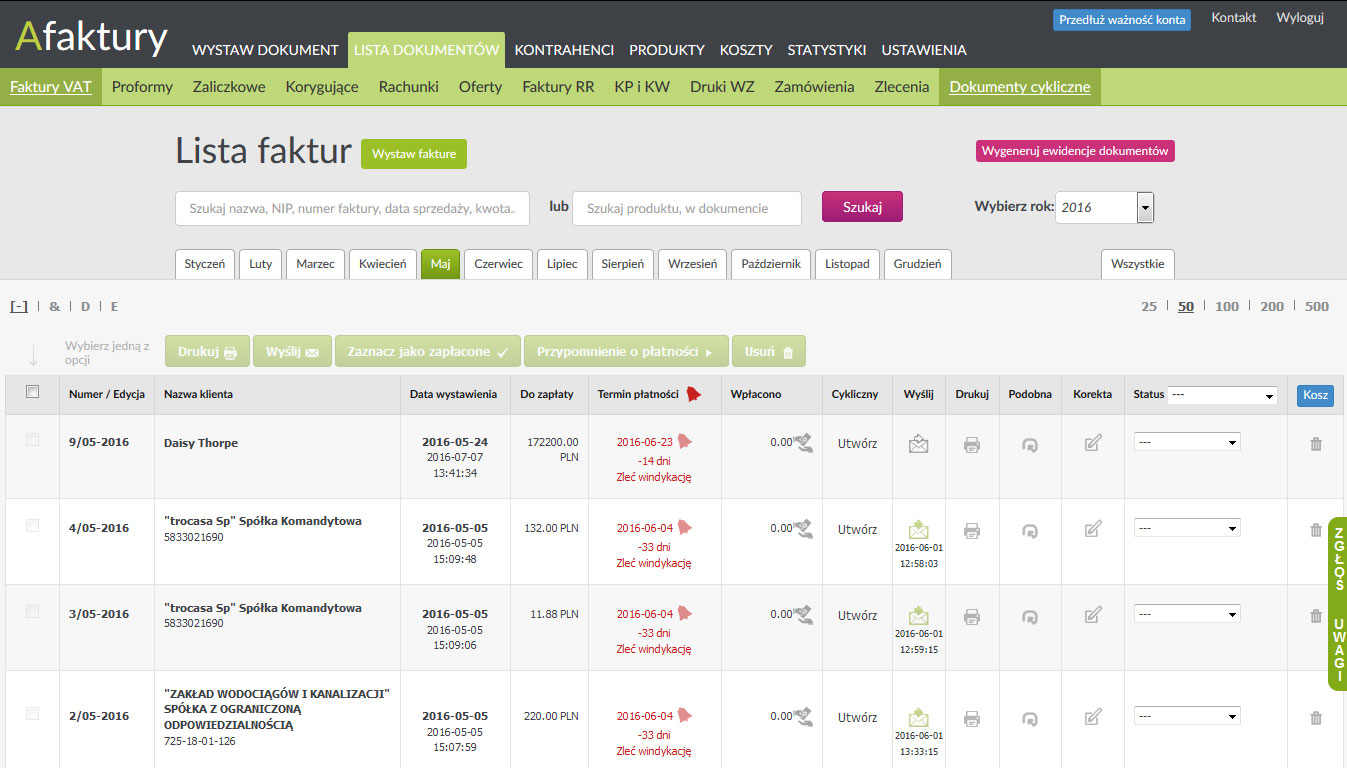Open the status dropdown for the Daisy Thorpe invoice

tap(1187, 441)
